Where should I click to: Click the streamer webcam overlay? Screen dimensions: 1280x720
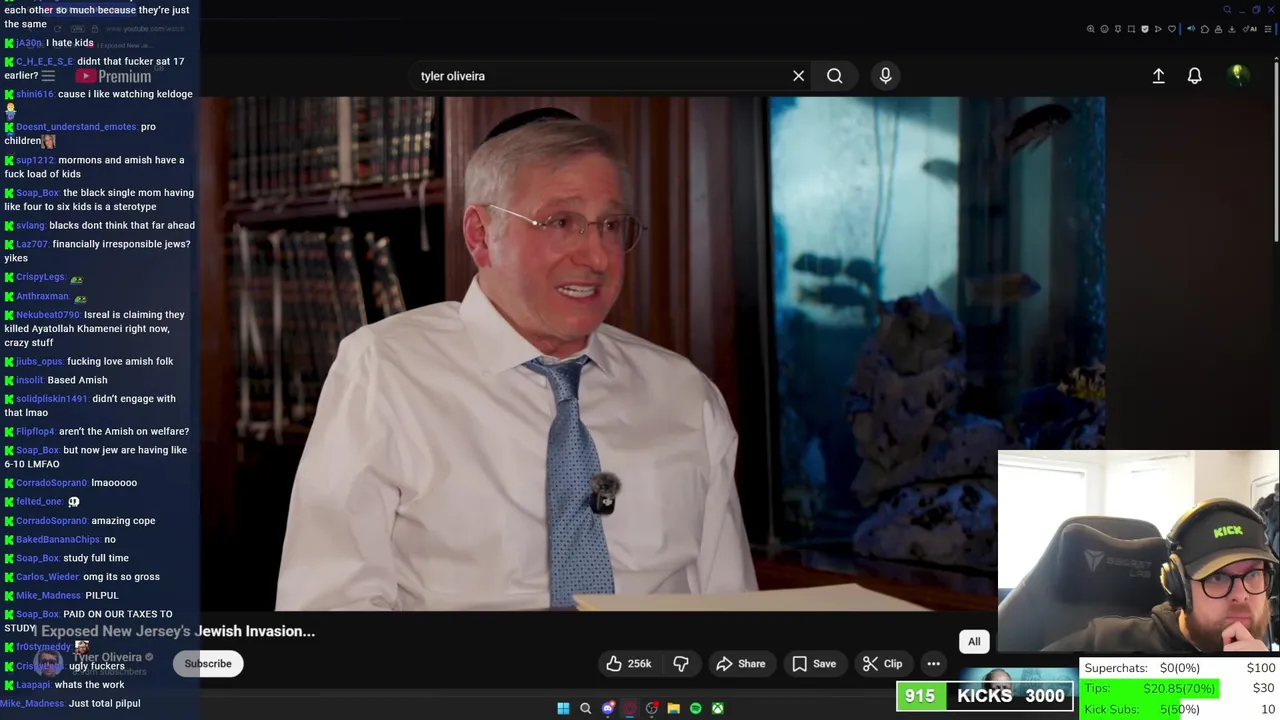pyautogui.click(x=1138, y=551)
